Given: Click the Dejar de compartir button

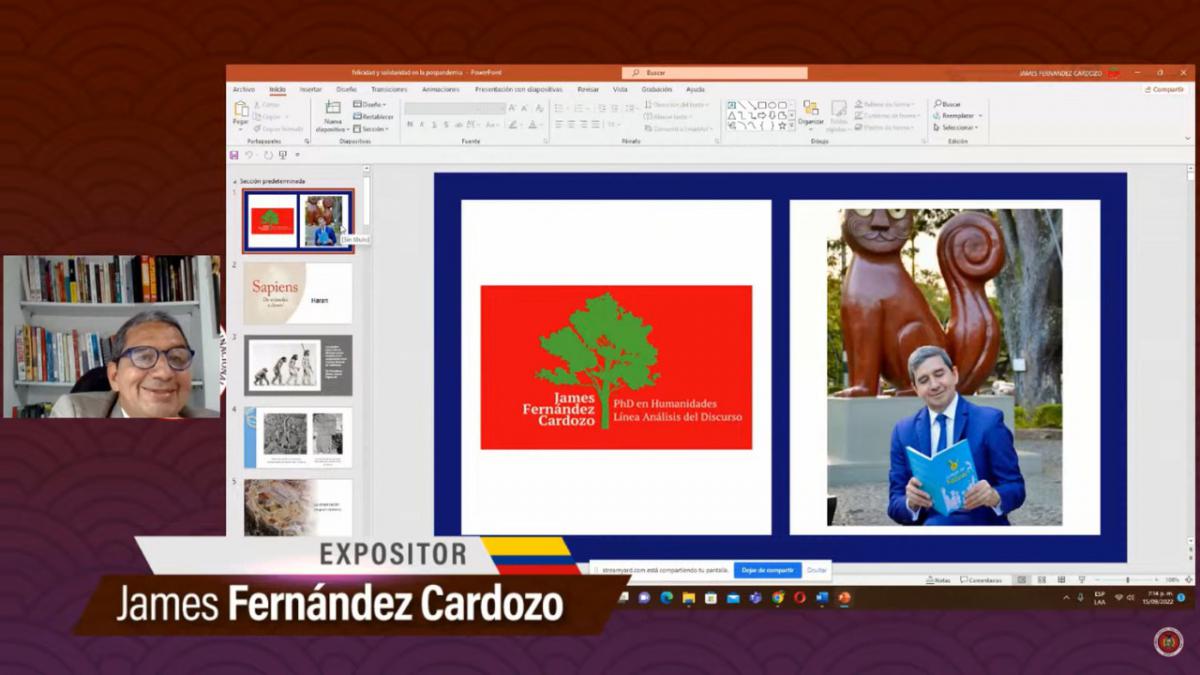Looking at the screenshot, I should (x=767, y=570).
